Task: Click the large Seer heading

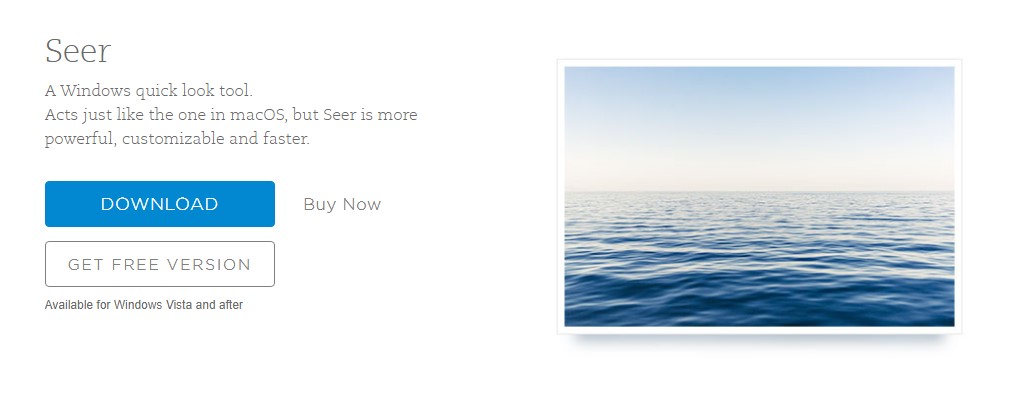Action: pos(78,51)
